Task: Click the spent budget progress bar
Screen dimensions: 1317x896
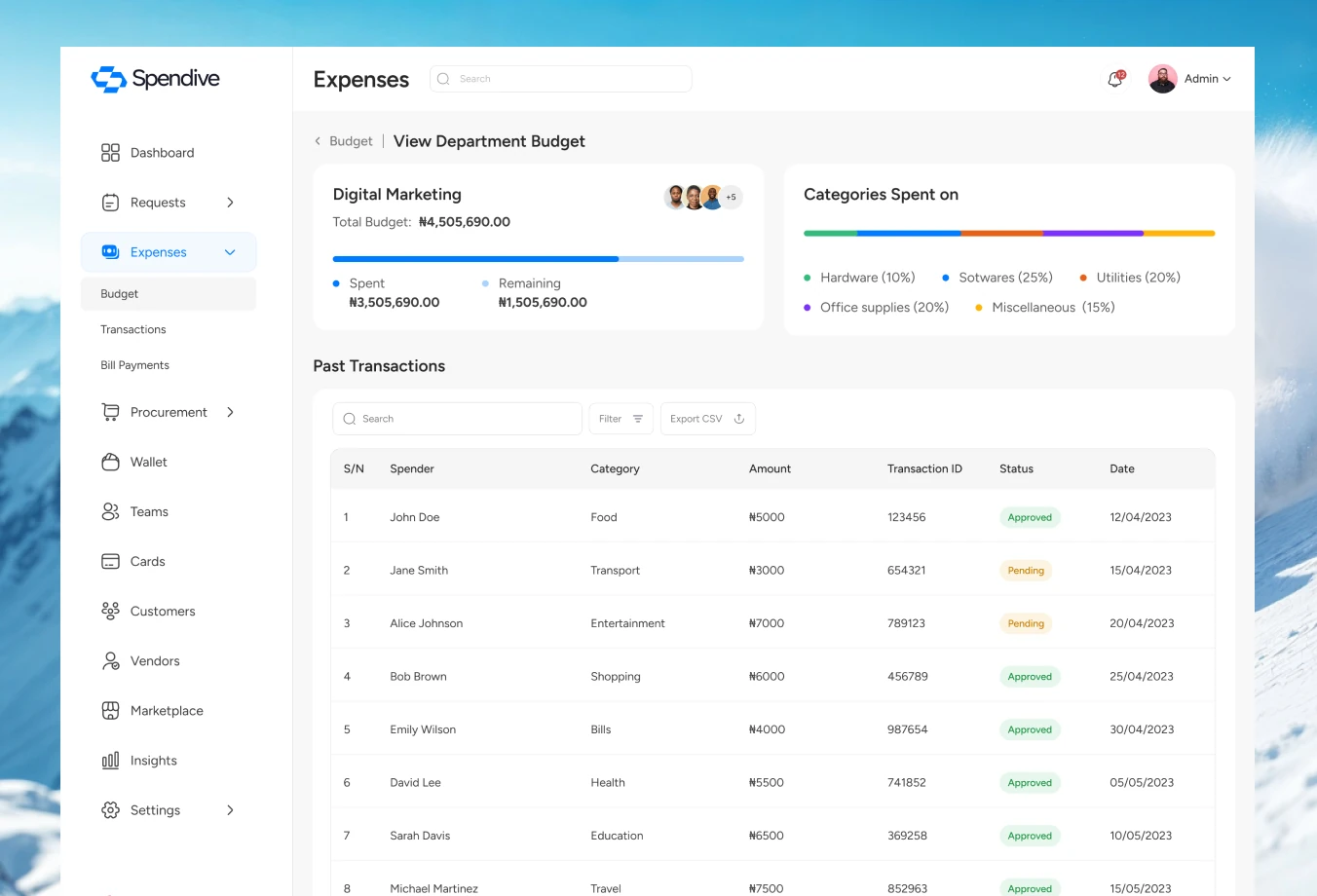Action: click(475, 259)
